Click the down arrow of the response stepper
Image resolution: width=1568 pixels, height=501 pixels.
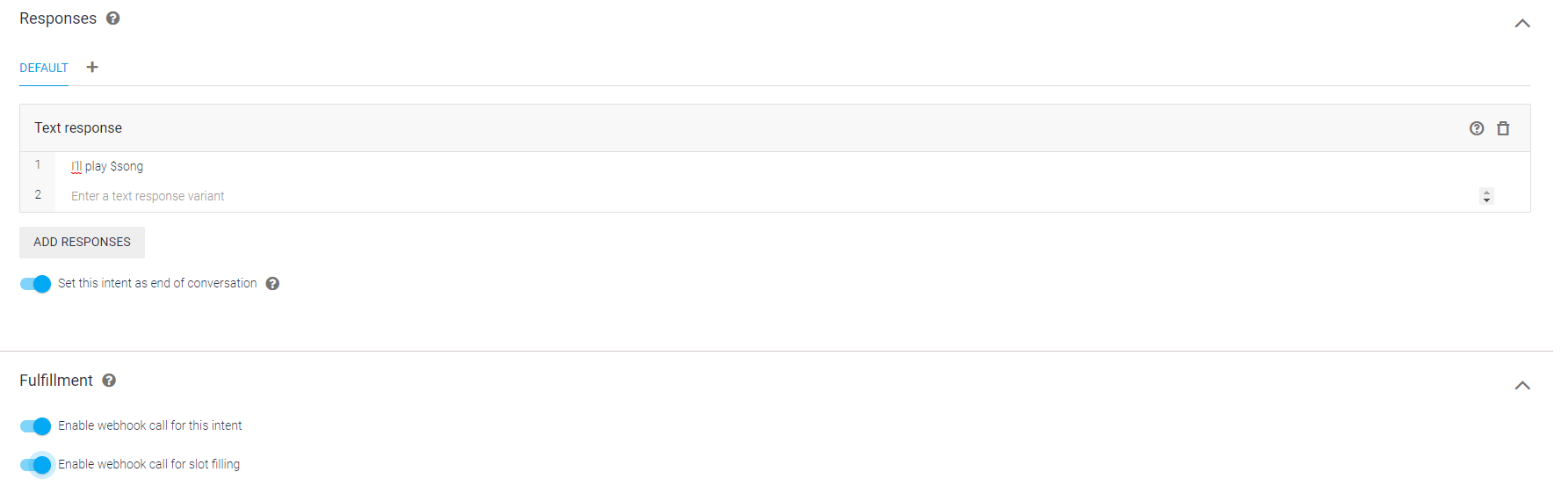pos(1486,200)
